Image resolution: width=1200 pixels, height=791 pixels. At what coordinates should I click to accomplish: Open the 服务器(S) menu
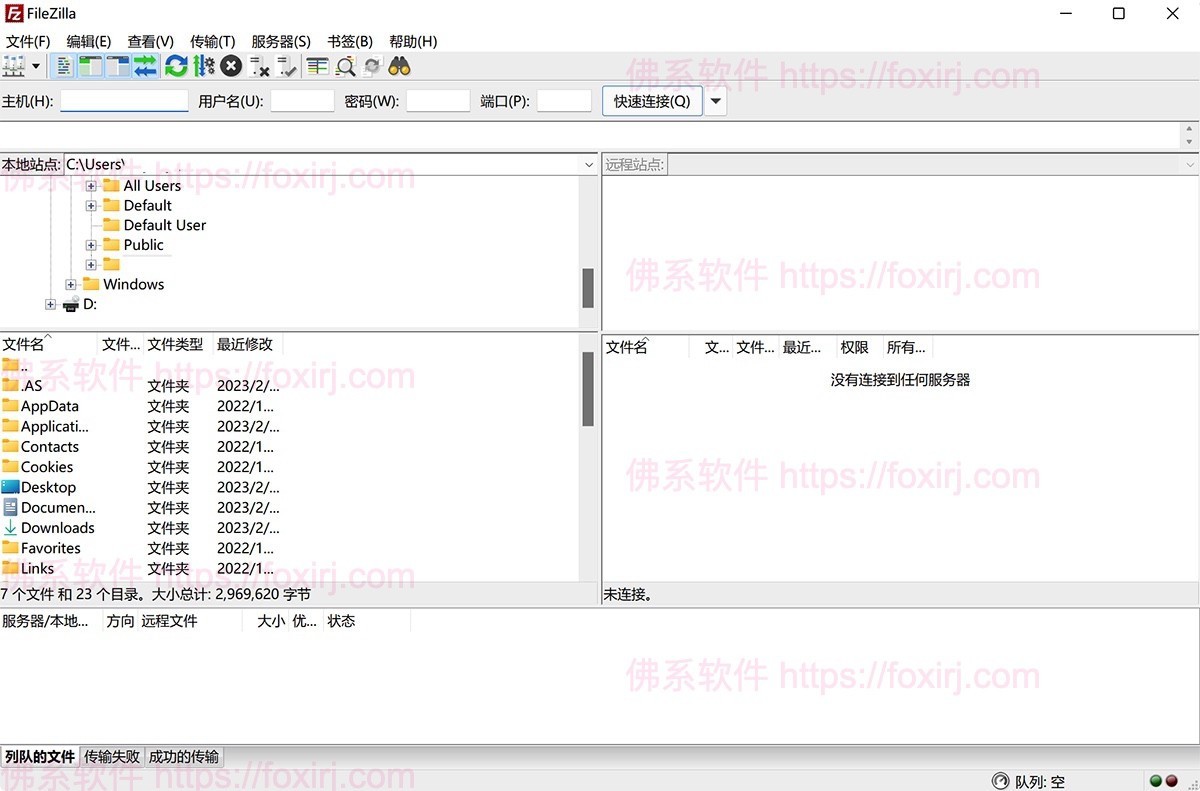[280, 41]
